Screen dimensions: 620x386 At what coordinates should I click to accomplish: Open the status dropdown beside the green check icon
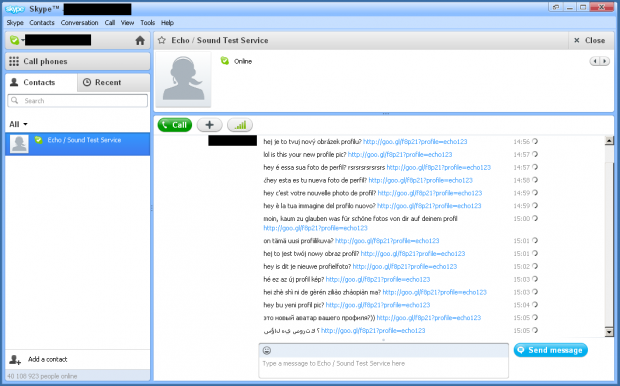pyautogui.click(x=23, y=40)
